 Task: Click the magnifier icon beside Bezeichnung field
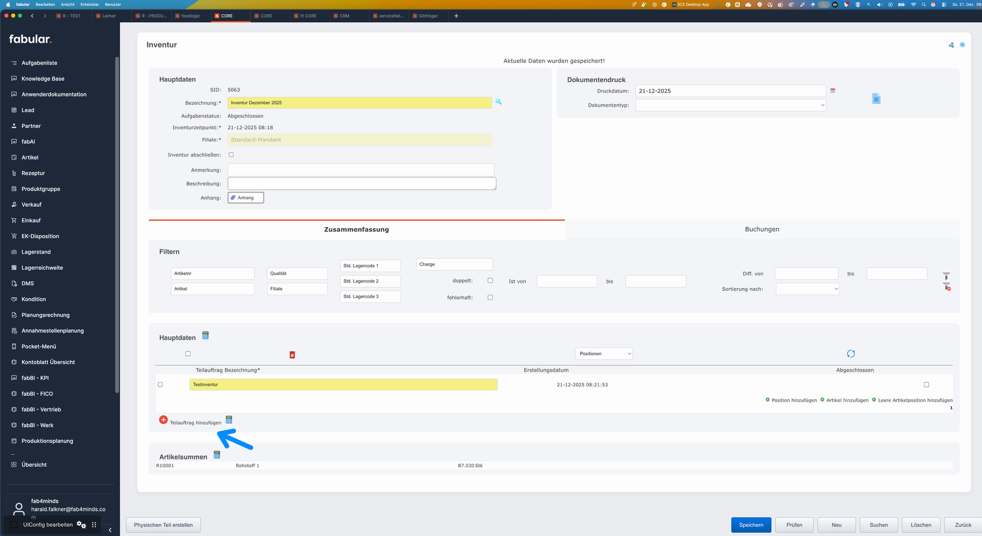click(x=498, y=102)
